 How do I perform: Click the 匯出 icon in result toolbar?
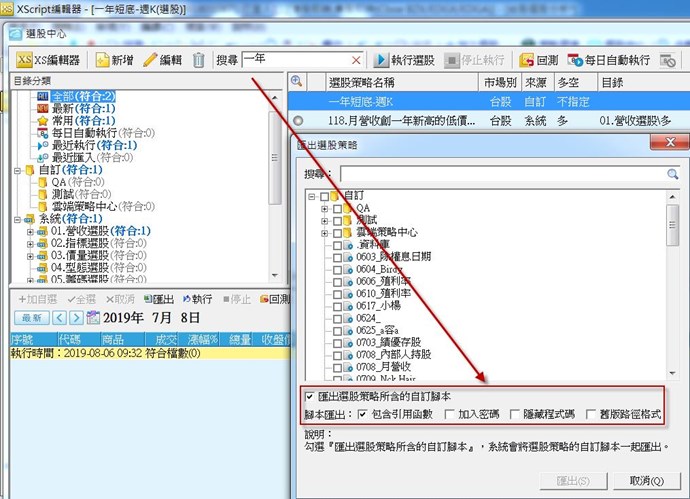[x=149, y=299]
